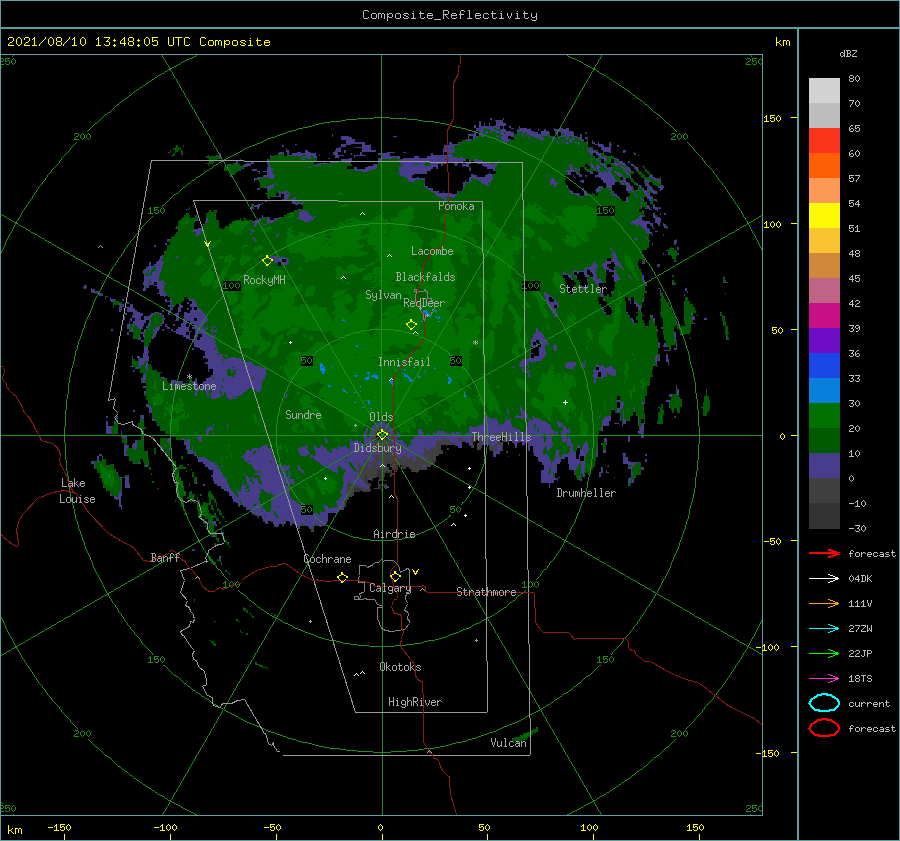Select the RedDeer city label
Screen dimensions: 900x841
point(424,303)
